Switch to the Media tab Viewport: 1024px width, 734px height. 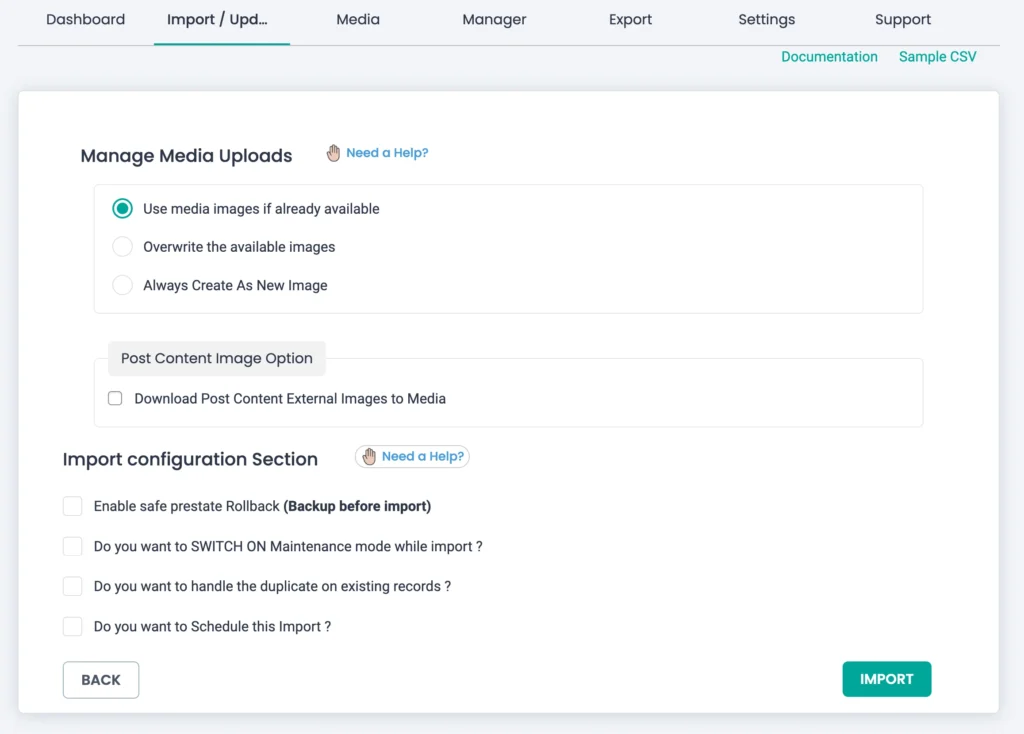click(x=358, y=20)
